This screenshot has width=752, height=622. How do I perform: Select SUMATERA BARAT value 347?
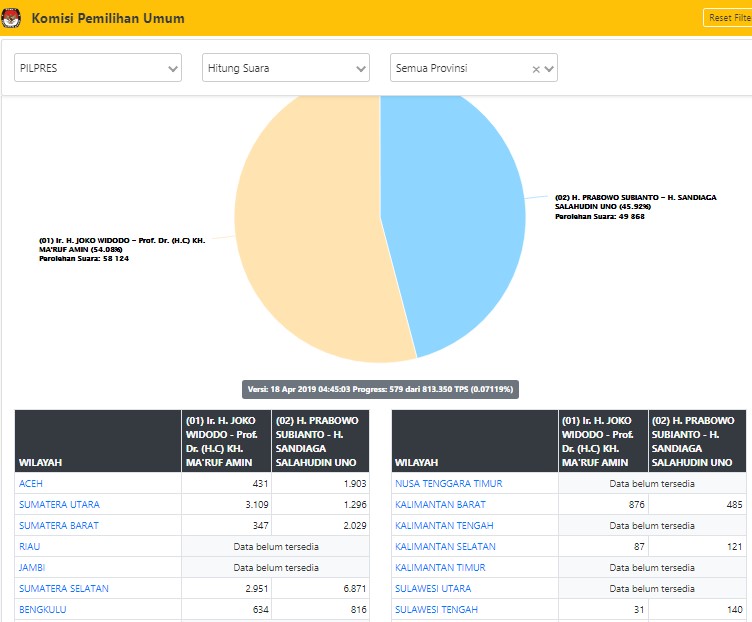click(260, 526)
